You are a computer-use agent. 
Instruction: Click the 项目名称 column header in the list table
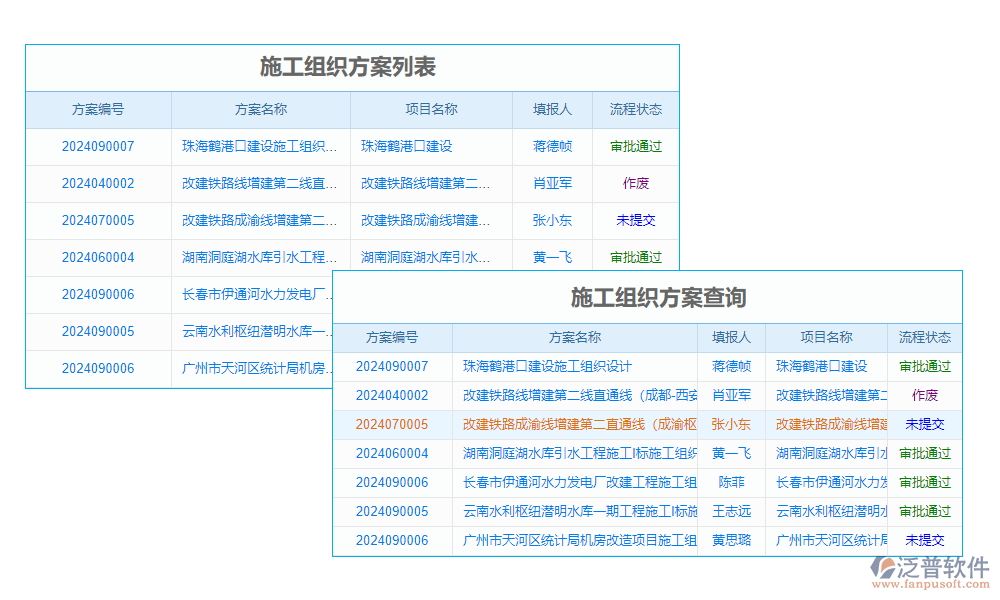430,110
